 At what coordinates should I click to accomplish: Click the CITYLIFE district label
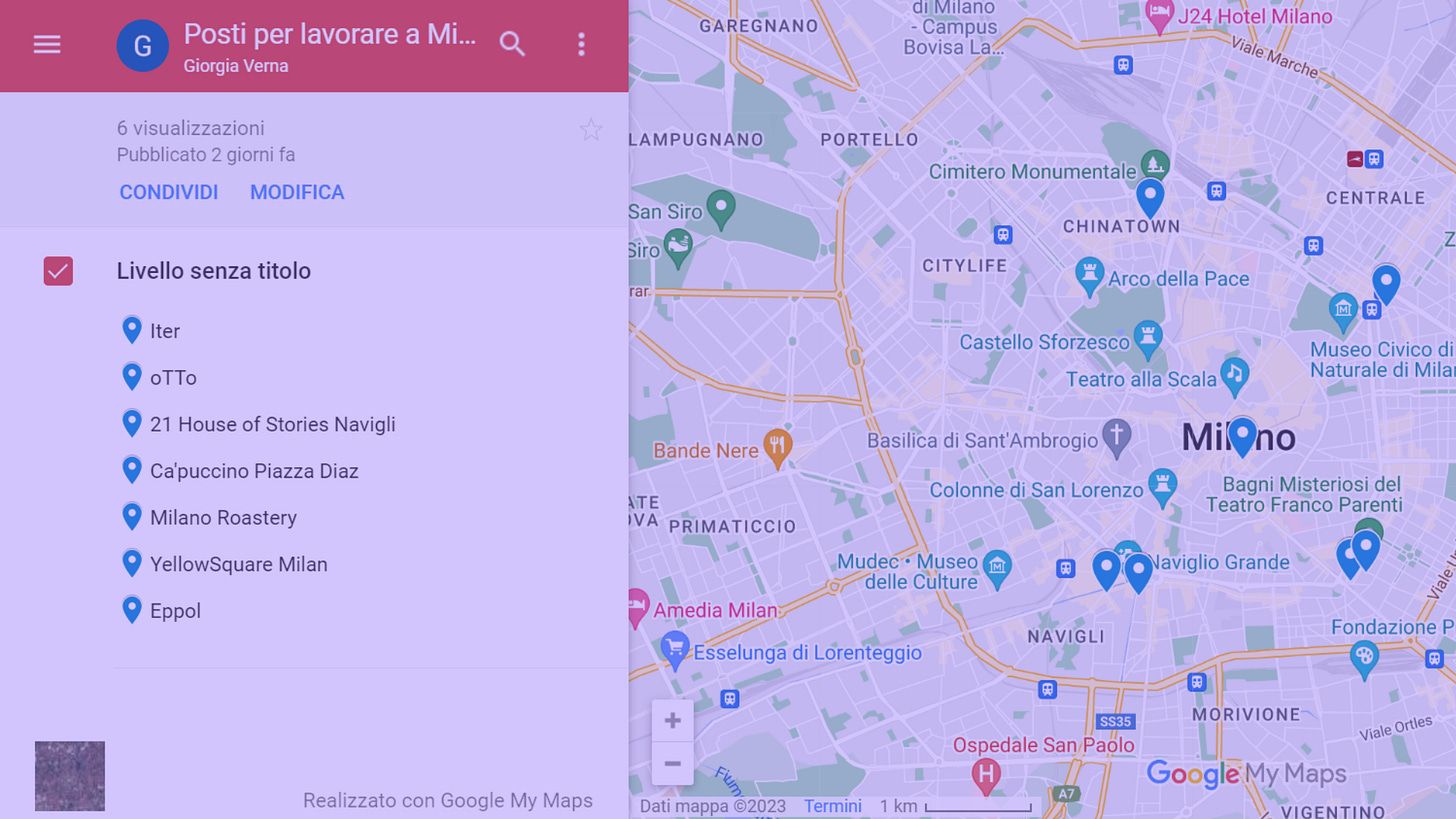(x=965, y=266)
